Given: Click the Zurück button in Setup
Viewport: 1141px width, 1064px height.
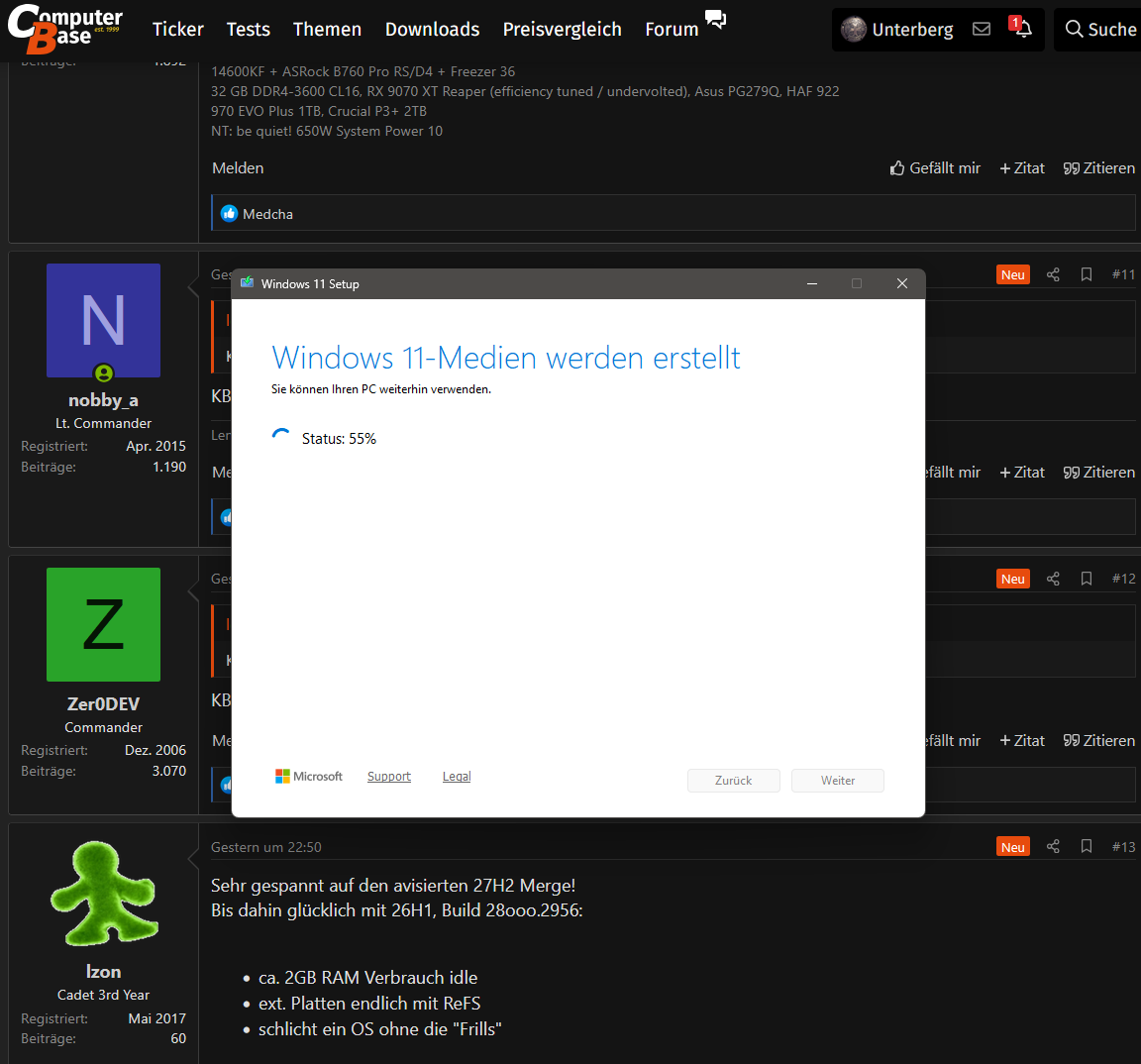Looking at the screenshot, I should [x=734, y=781].
